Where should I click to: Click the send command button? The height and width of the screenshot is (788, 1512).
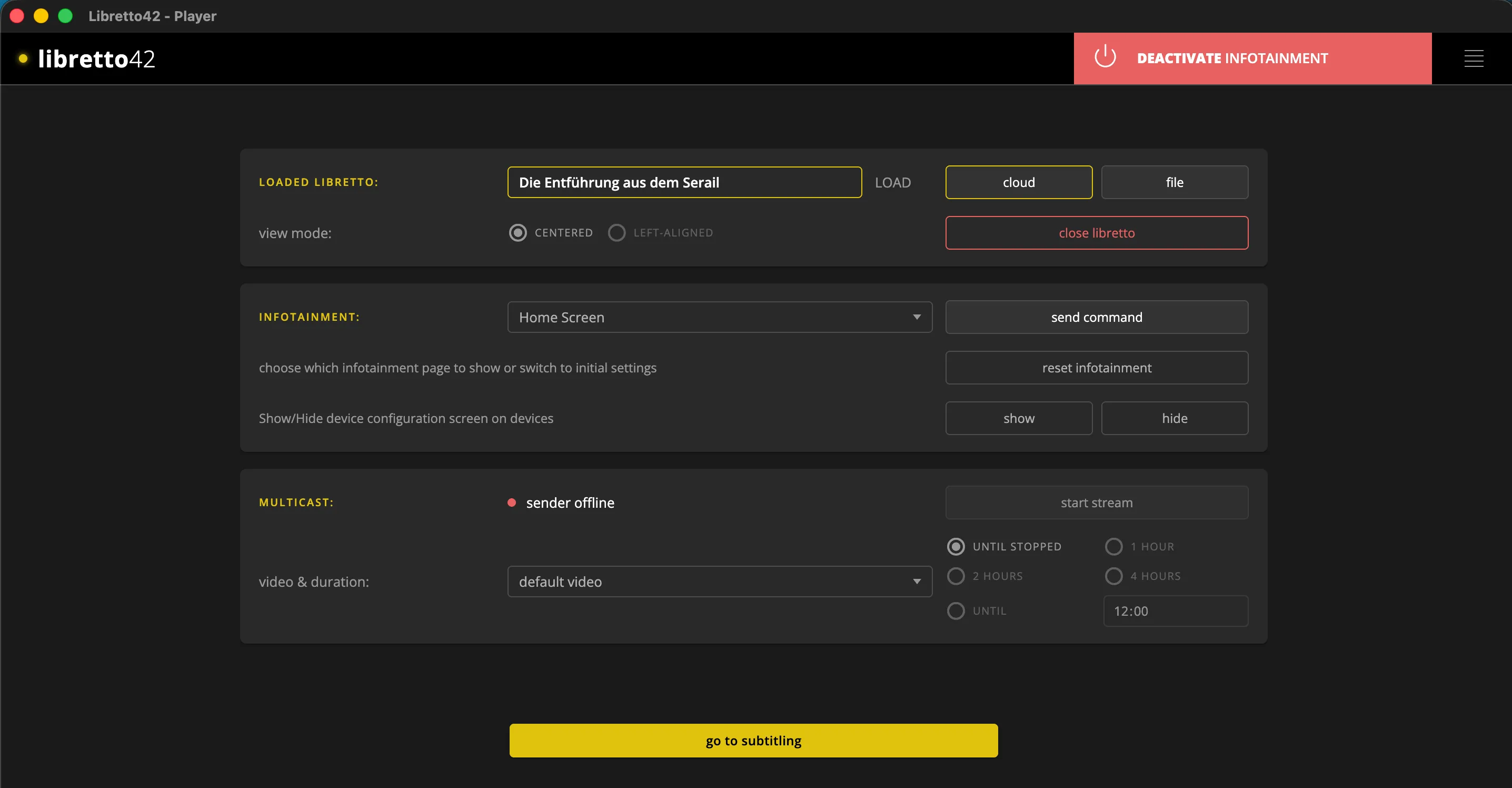click(1097, 317)
